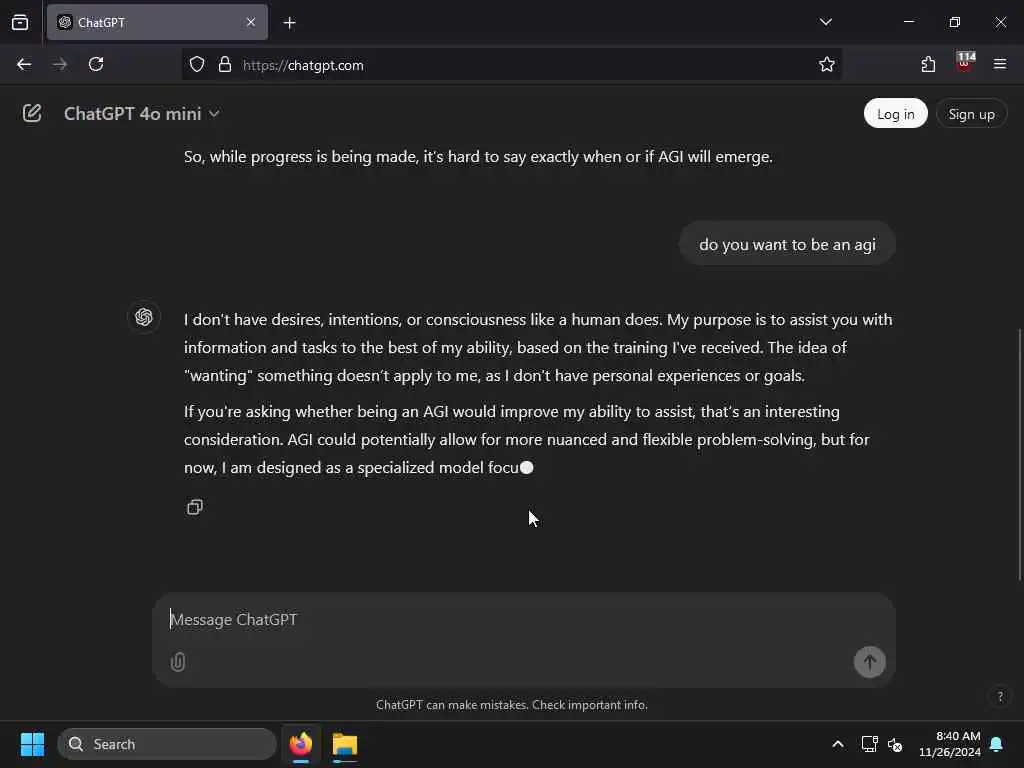Open the notifications bell icon

[x=997, y=744]
